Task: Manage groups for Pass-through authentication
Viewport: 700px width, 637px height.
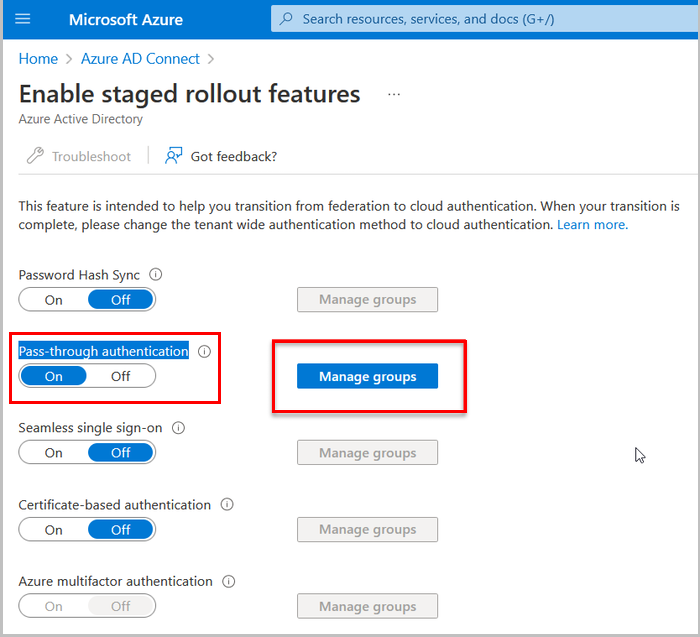Action: [x=367, y=376]
